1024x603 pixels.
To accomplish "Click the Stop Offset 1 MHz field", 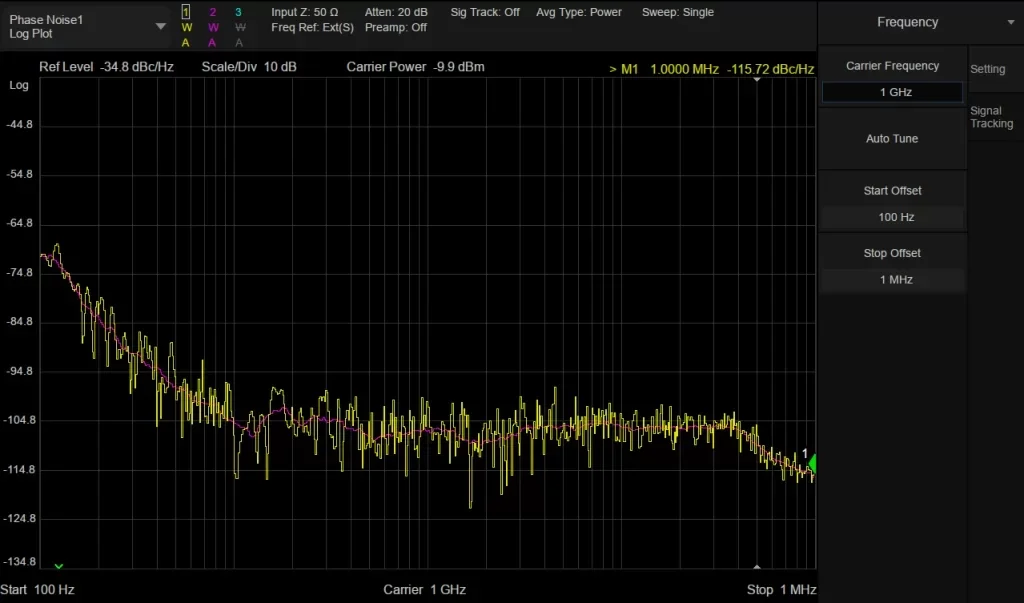I will coord(892,280).
